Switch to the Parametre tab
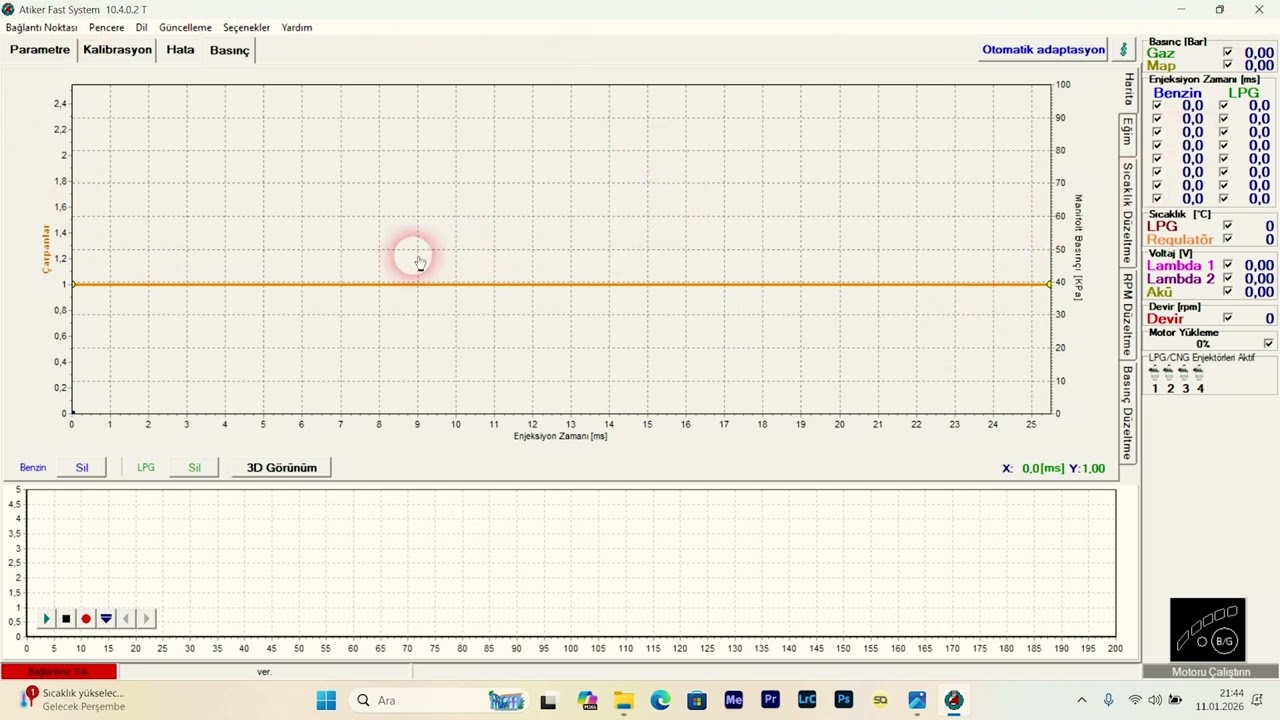The image size is (1280, 720). pos(40,50)
